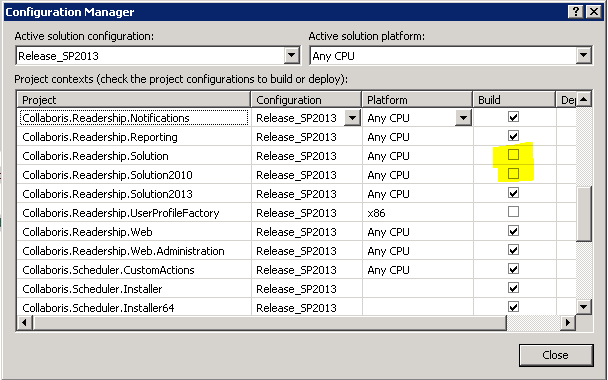
Task: Click the vertical scrollbar down arrow
Action: point(584,307)
